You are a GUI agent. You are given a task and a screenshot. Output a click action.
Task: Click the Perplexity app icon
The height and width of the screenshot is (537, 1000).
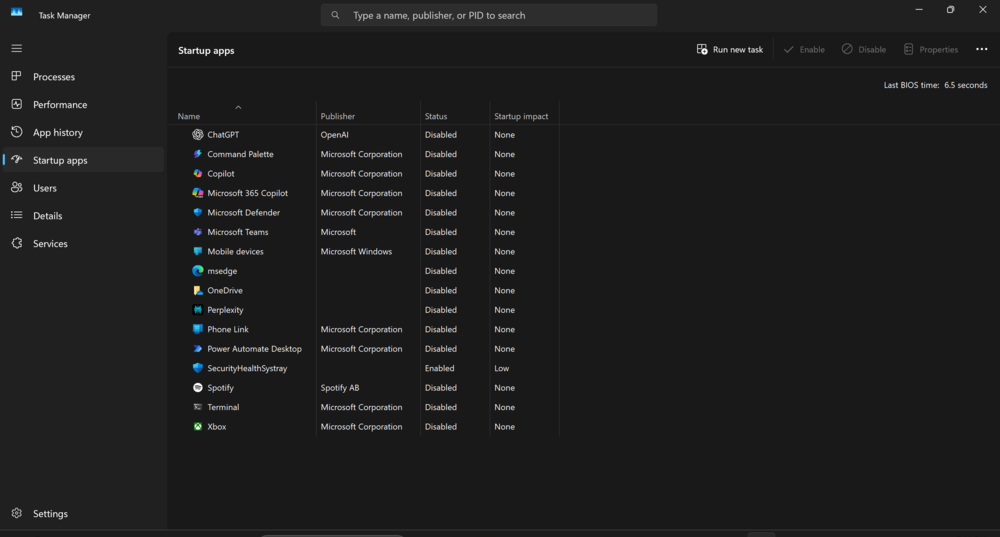[x=198, y=310]
